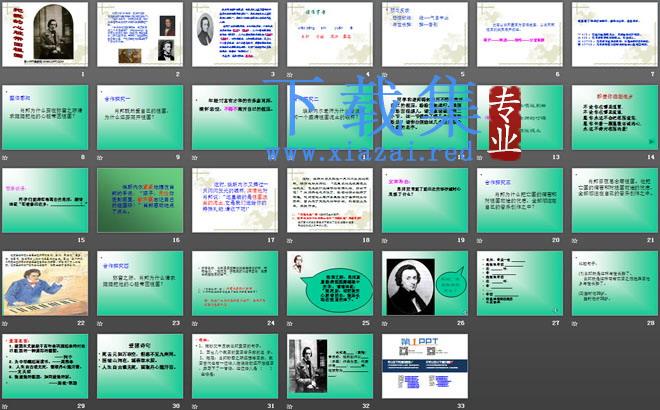This screenshot has width=660, height=410.
Task: Select slide 24 thumbnail with red text lines
Action: 235,283
